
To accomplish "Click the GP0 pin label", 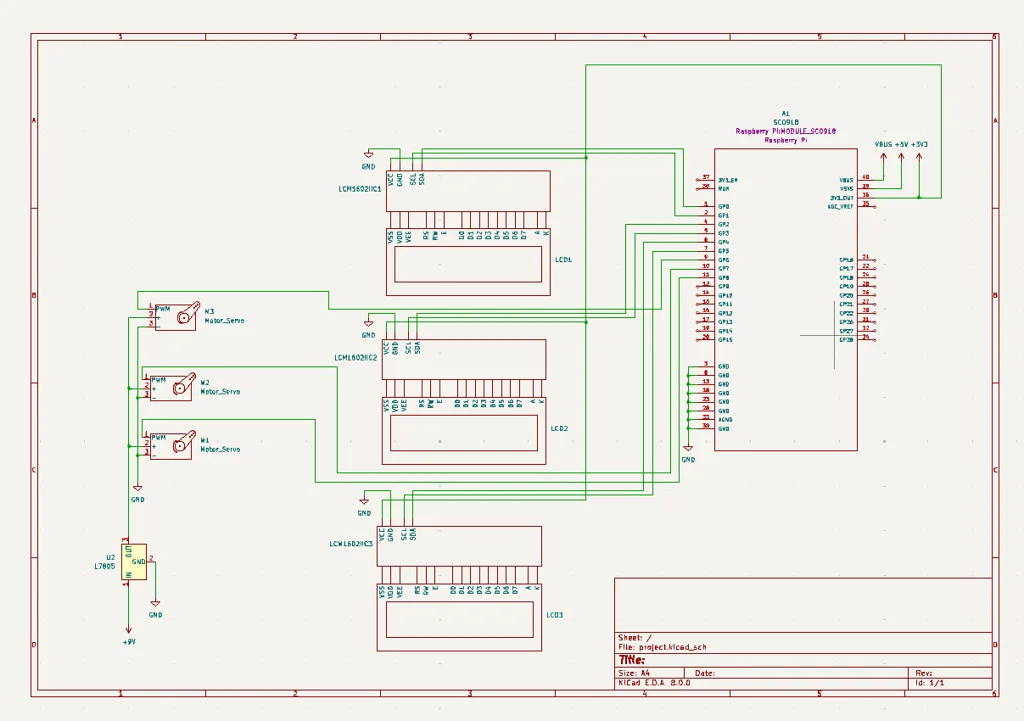I will (x=724, y=206).
